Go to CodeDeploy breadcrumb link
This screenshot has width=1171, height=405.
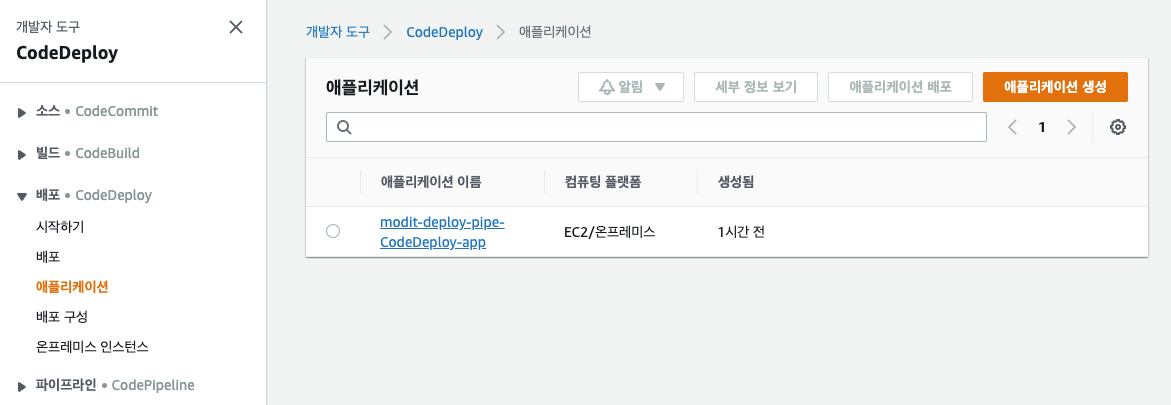(x=444, y=32)
